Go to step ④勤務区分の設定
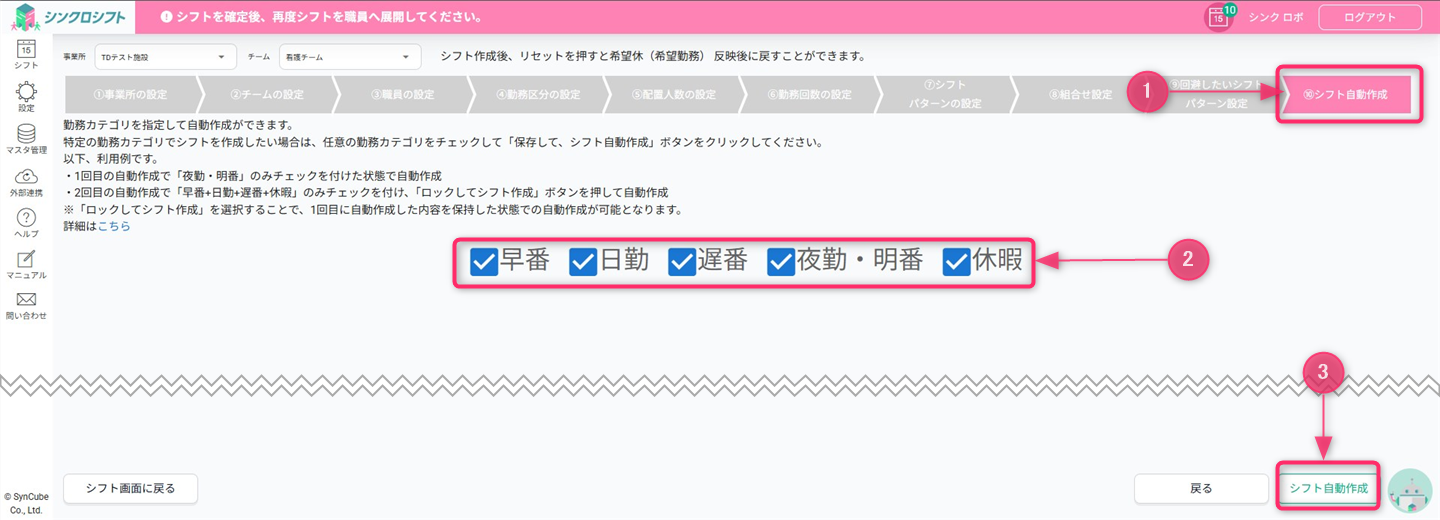The width and height of the screenshot is (1440, 520). click(538, 95)
